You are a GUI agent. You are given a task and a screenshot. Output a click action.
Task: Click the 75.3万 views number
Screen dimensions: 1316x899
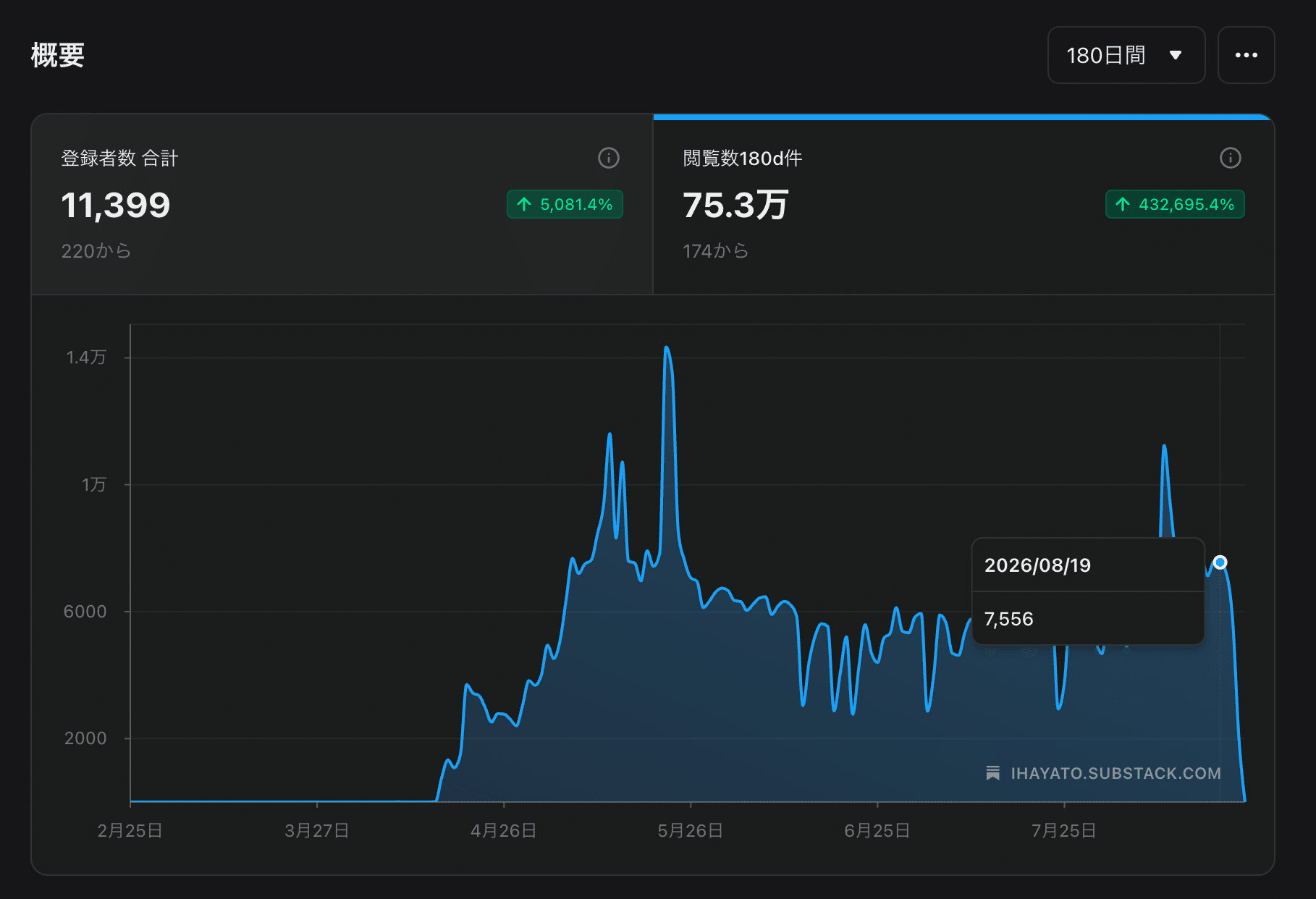pos(735,205)
